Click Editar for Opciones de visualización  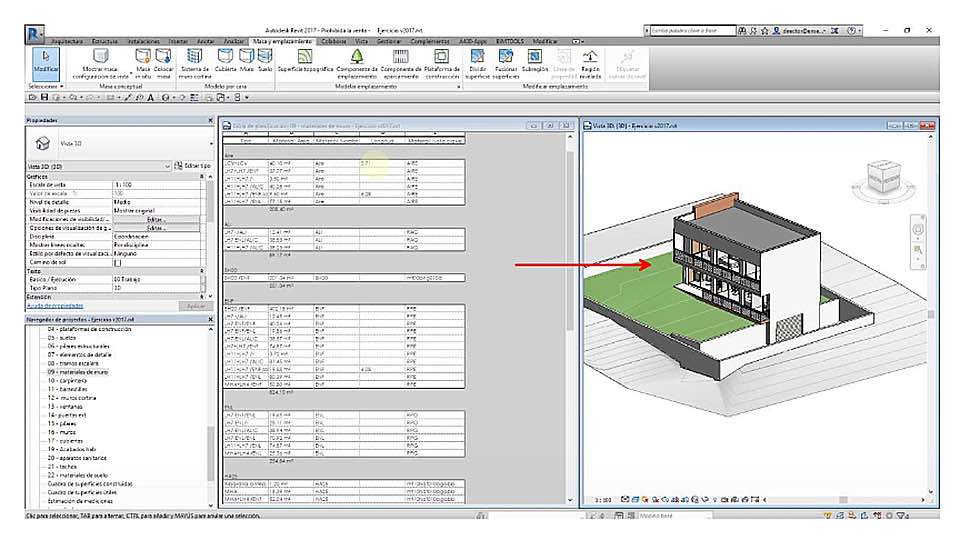(157, 228)
